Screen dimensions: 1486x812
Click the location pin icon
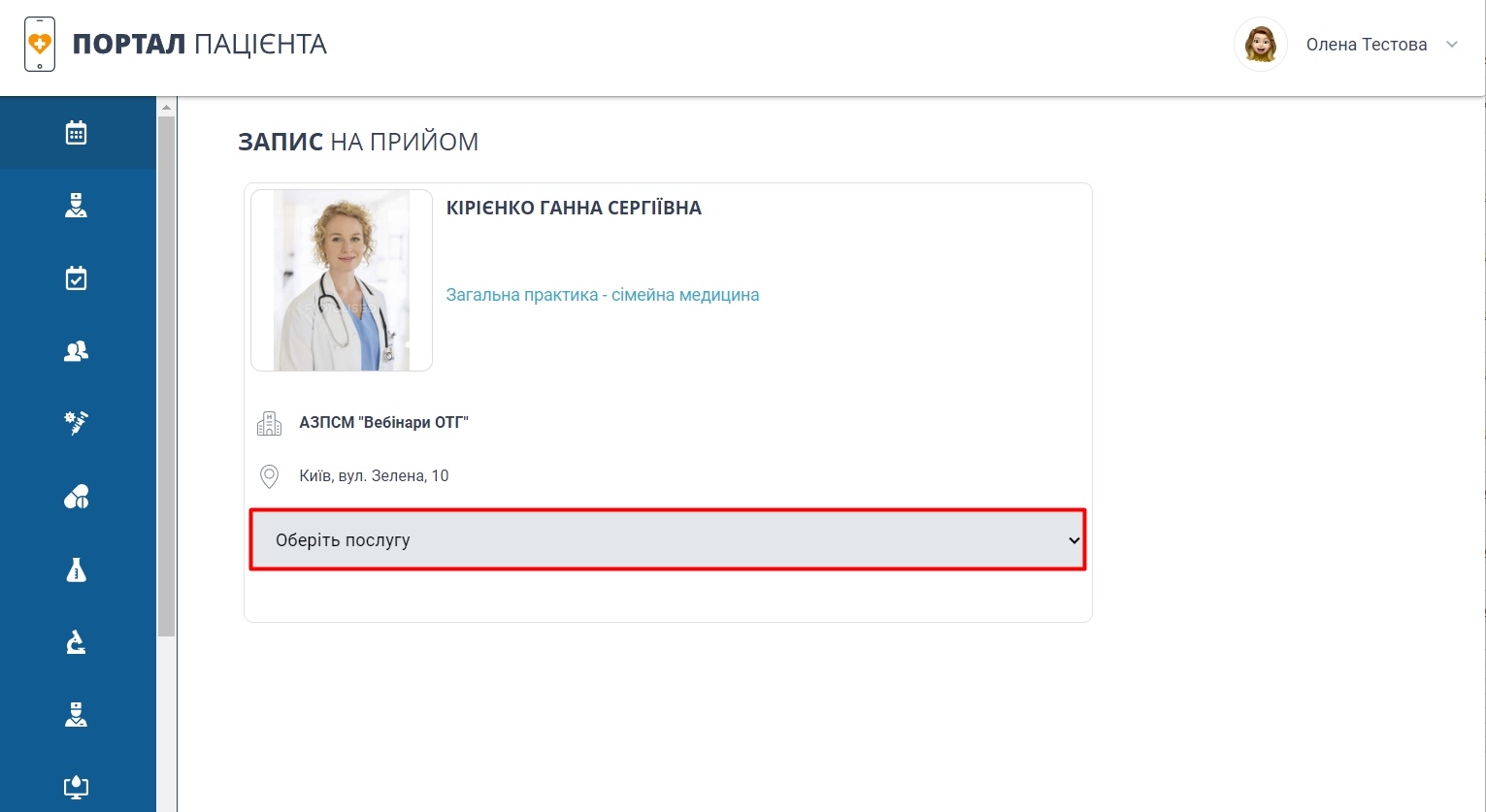click(x=269, y=476)
